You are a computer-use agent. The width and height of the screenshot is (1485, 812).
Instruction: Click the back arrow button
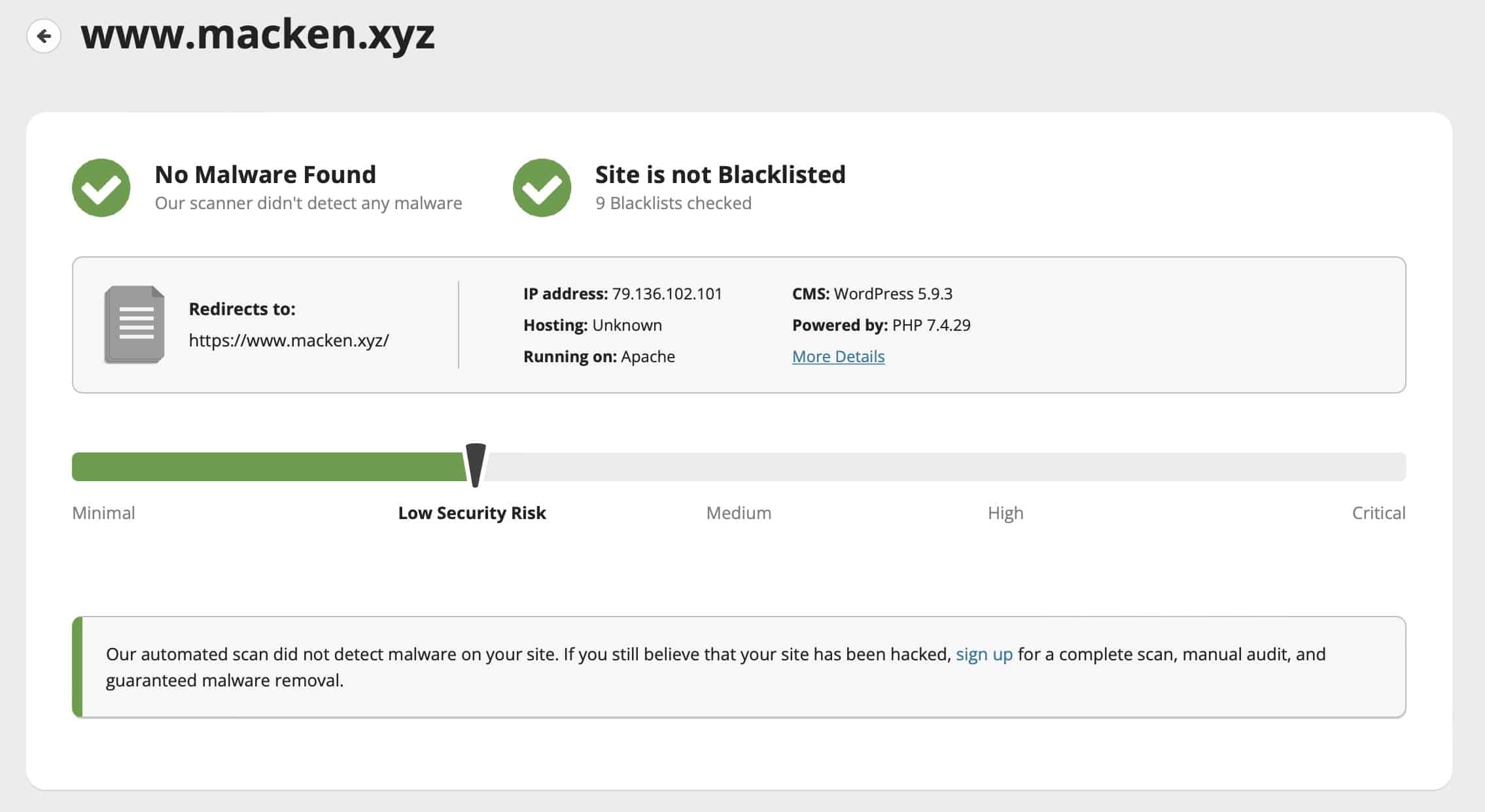[44, 35]
